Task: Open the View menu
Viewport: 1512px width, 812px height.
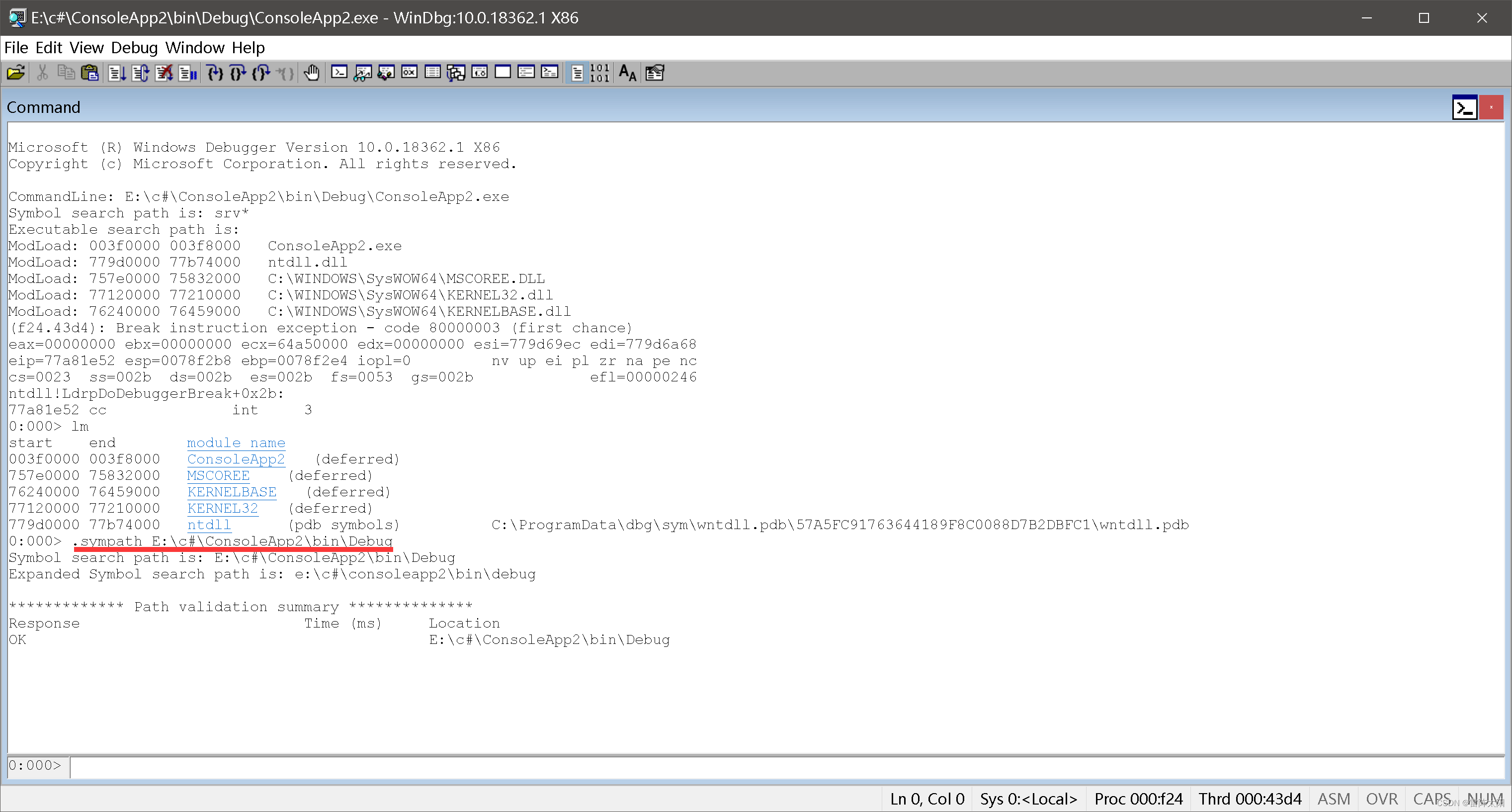Action: point(86,48)
